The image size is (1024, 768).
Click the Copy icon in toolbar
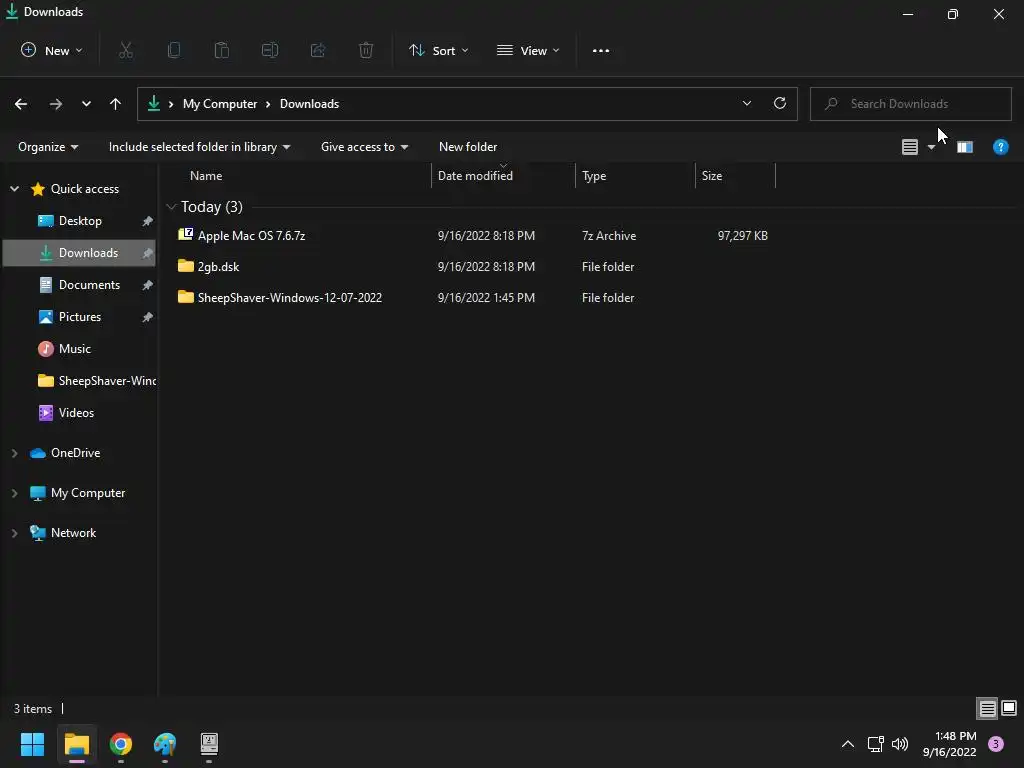click(x=174, y=50)
